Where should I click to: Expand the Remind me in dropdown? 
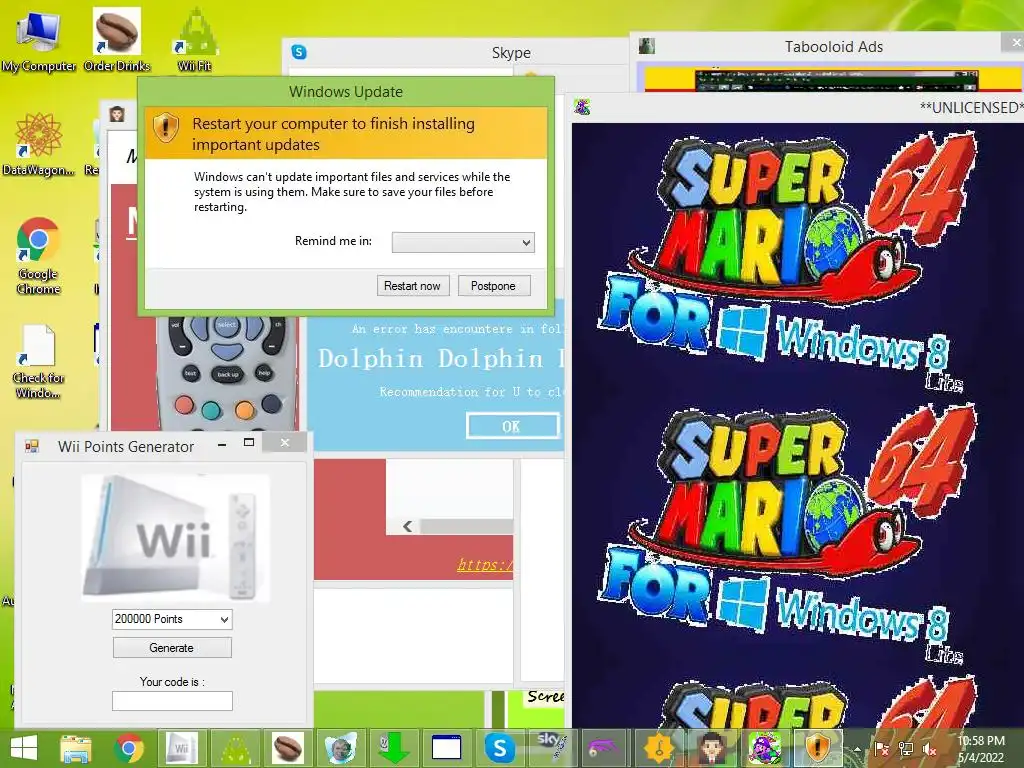point(463,242)
